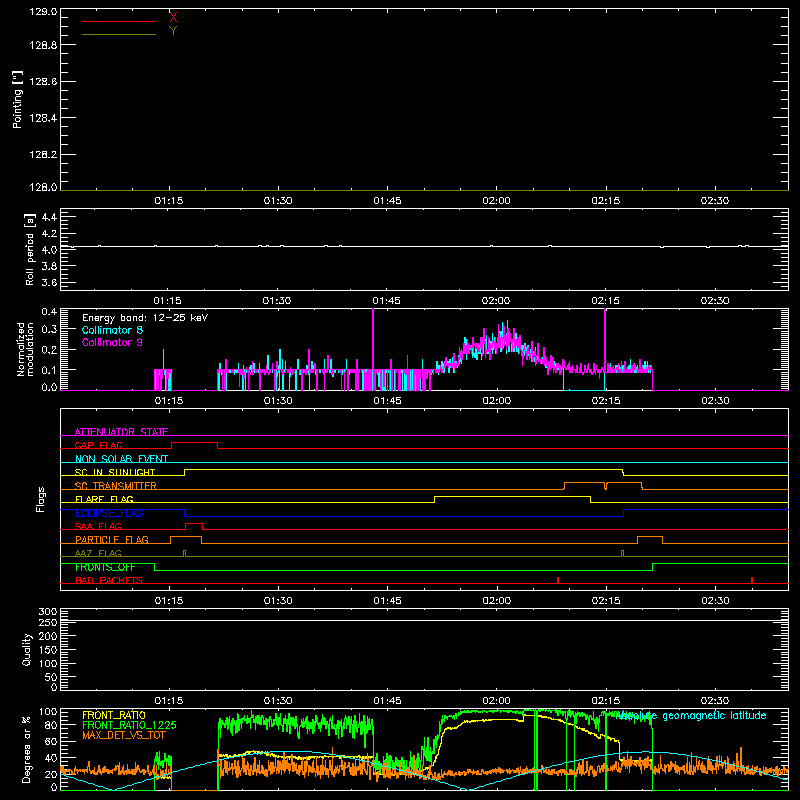Screen dimensions: 800x800
Task: Select the FRONTS_OFF flag label
Action: (105, 567)
